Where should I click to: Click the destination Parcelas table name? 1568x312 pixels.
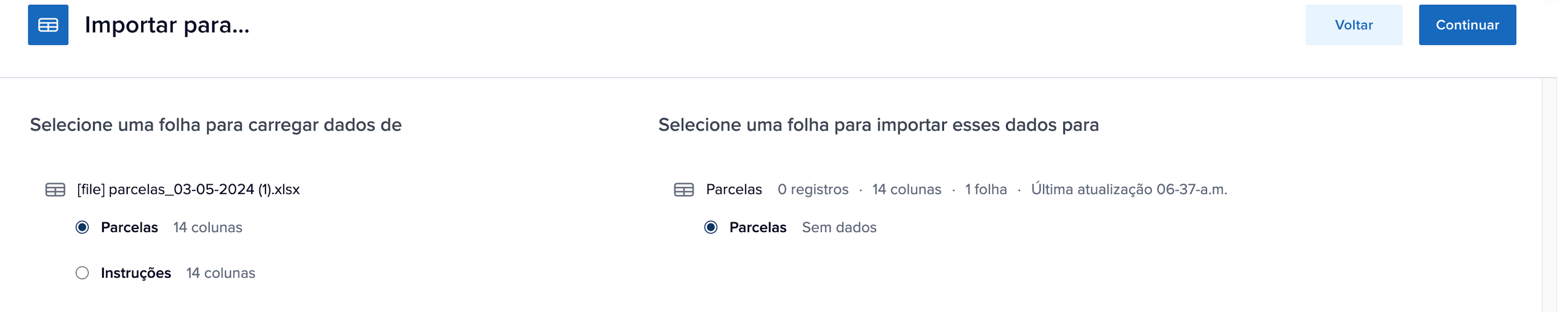734,190
